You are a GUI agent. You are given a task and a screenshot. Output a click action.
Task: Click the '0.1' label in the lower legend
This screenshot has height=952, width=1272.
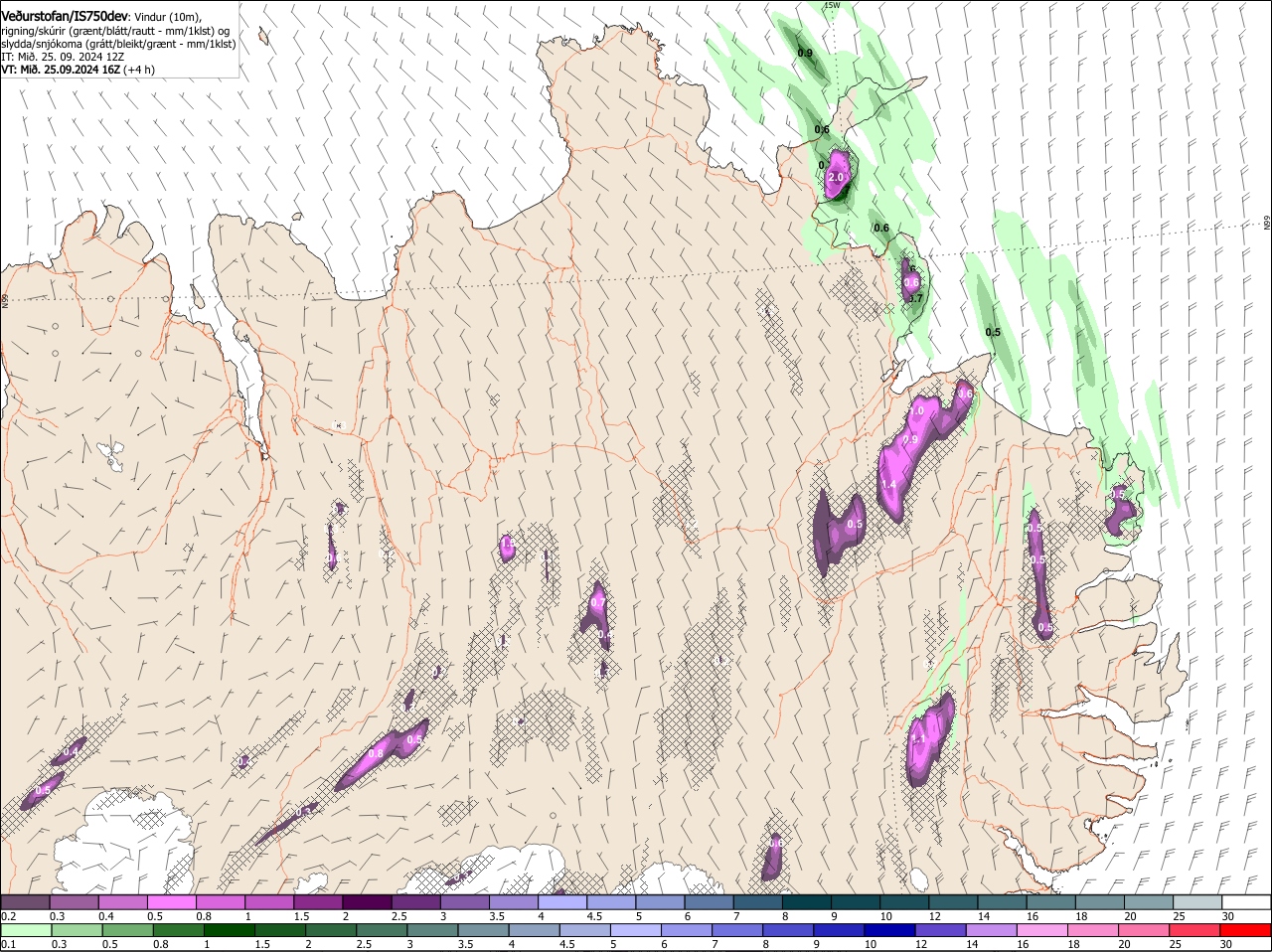pyautogui.click(x=8, y=945)
